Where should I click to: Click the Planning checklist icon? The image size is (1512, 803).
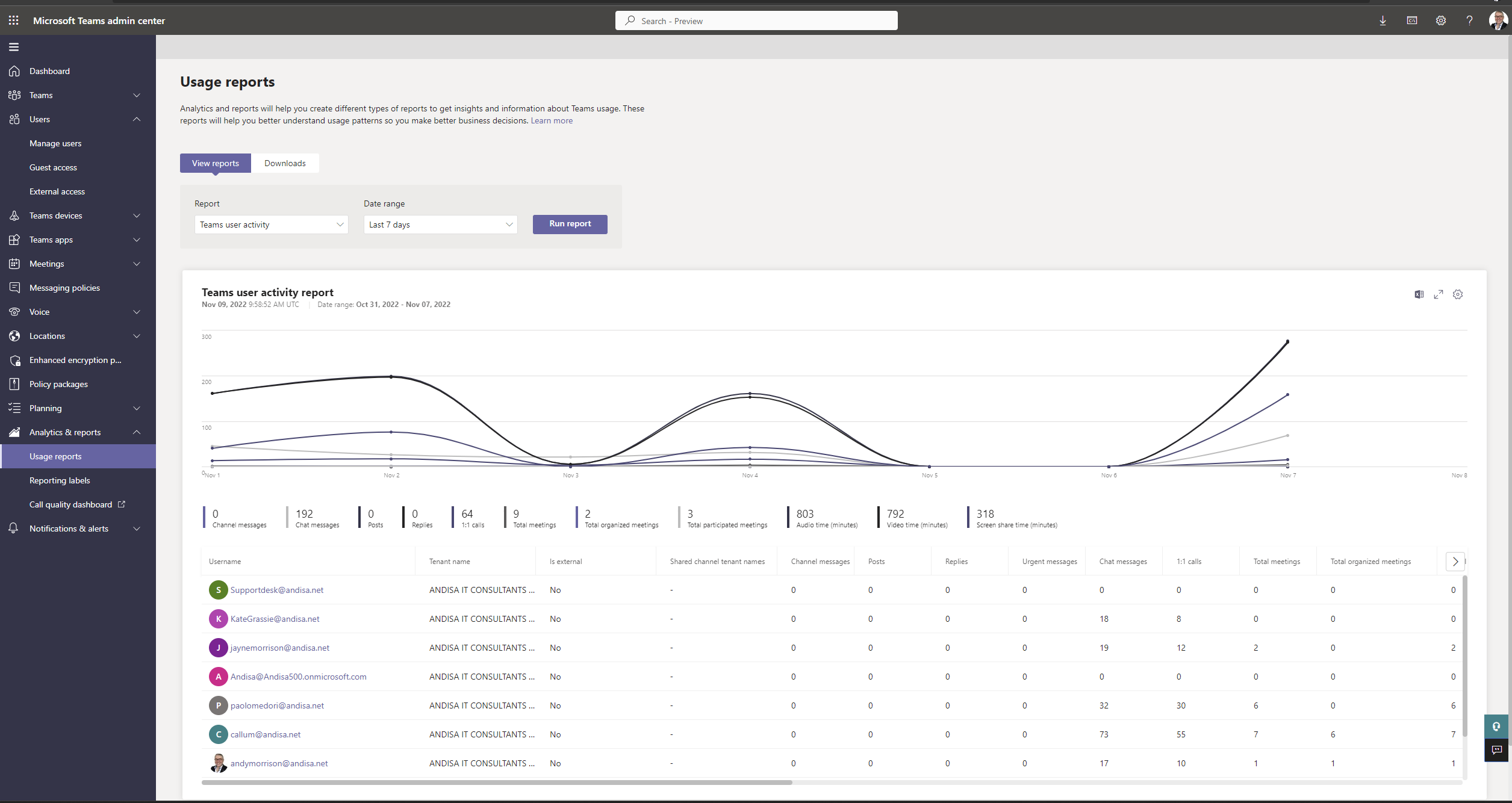coord(14,408)
